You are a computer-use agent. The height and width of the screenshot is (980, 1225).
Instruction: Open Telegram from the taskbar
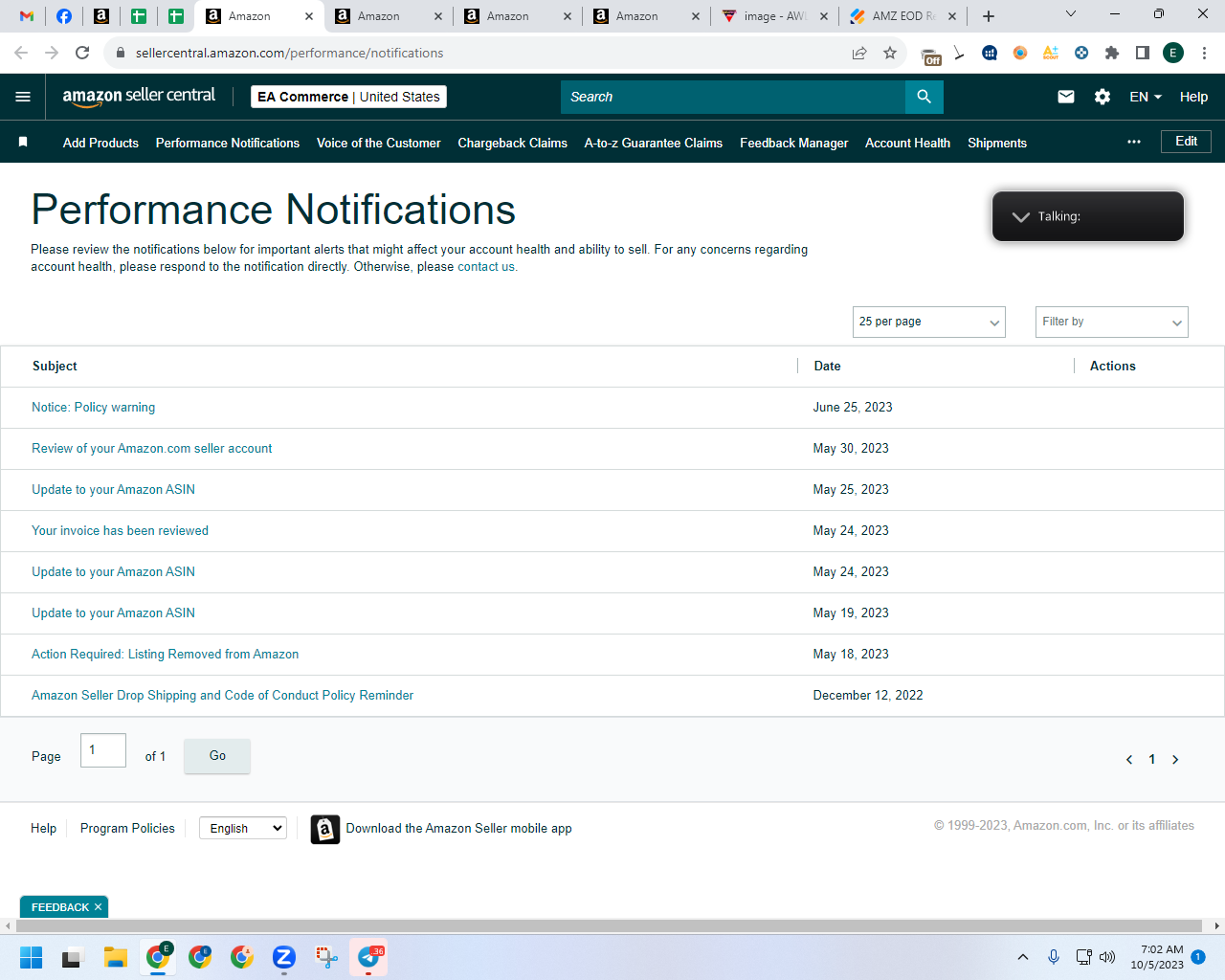coord(368,957)
